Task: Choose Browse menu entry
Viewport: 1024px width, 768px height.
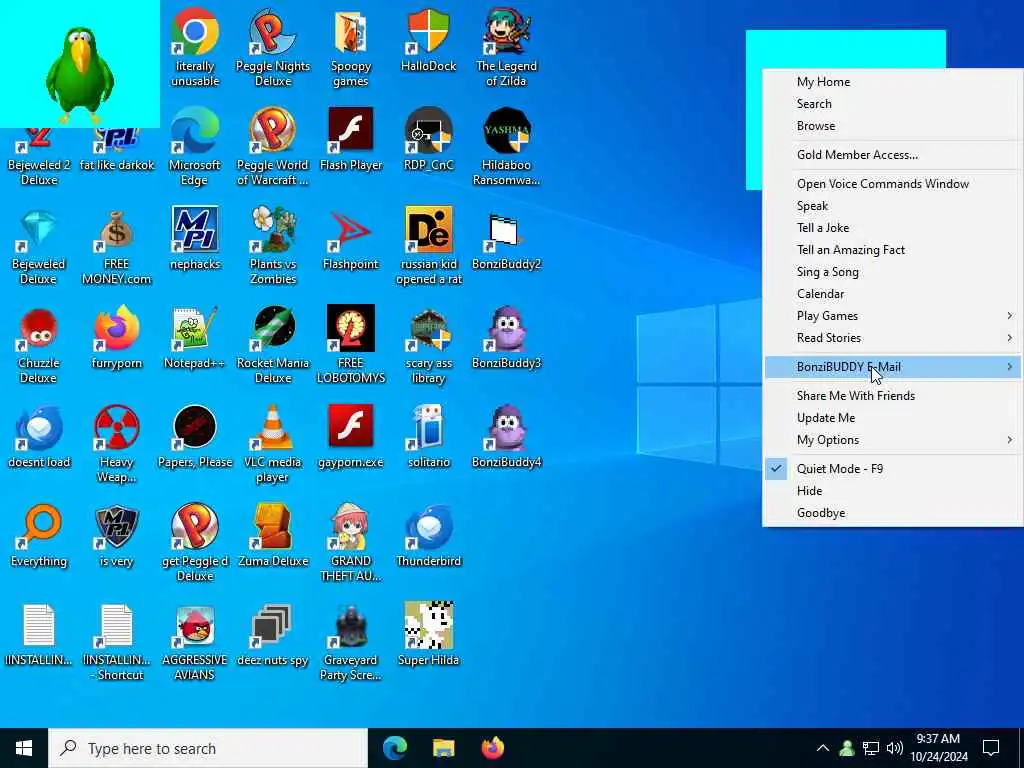Action: click(892, 127)
